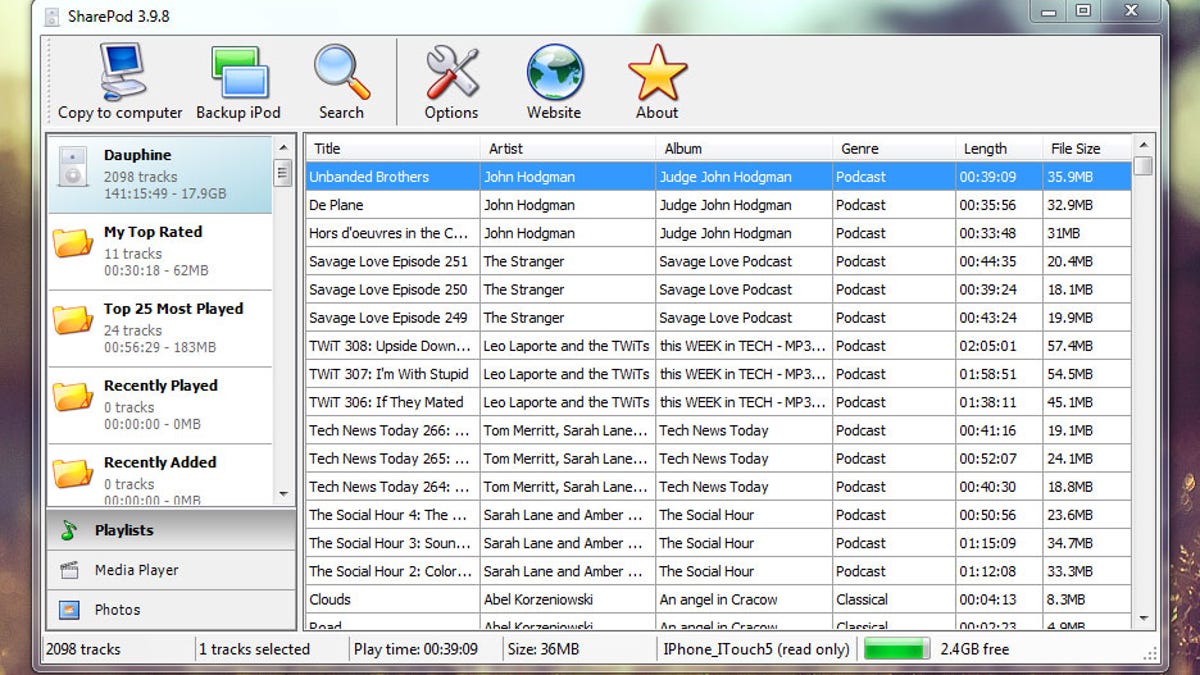Sort tracks by the Genre column header

(x=893, y=148)
